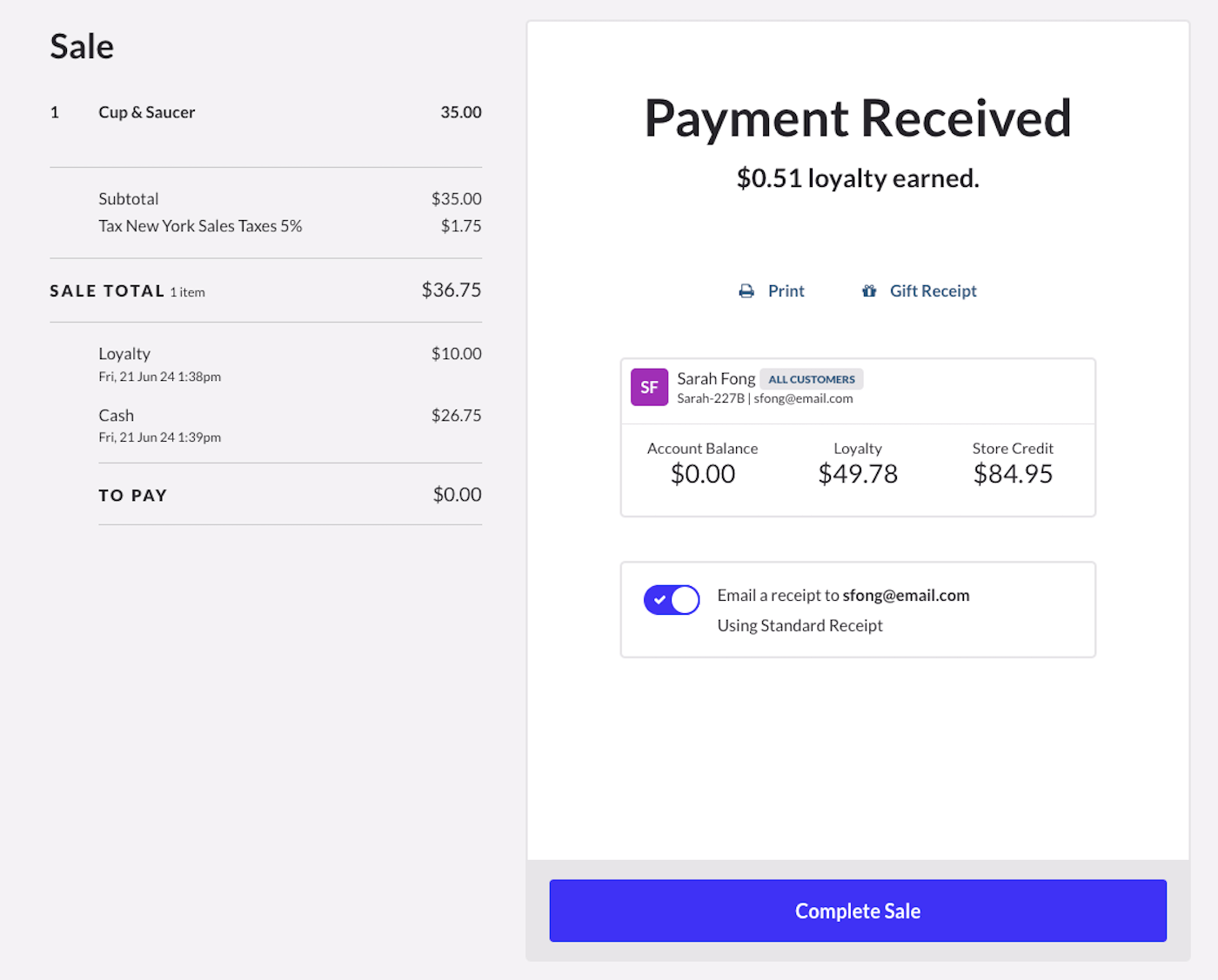The image size is (1218, 980).
Task: Click the ALL CUSTOMERS group tag
Action: [x=811, y=379]
